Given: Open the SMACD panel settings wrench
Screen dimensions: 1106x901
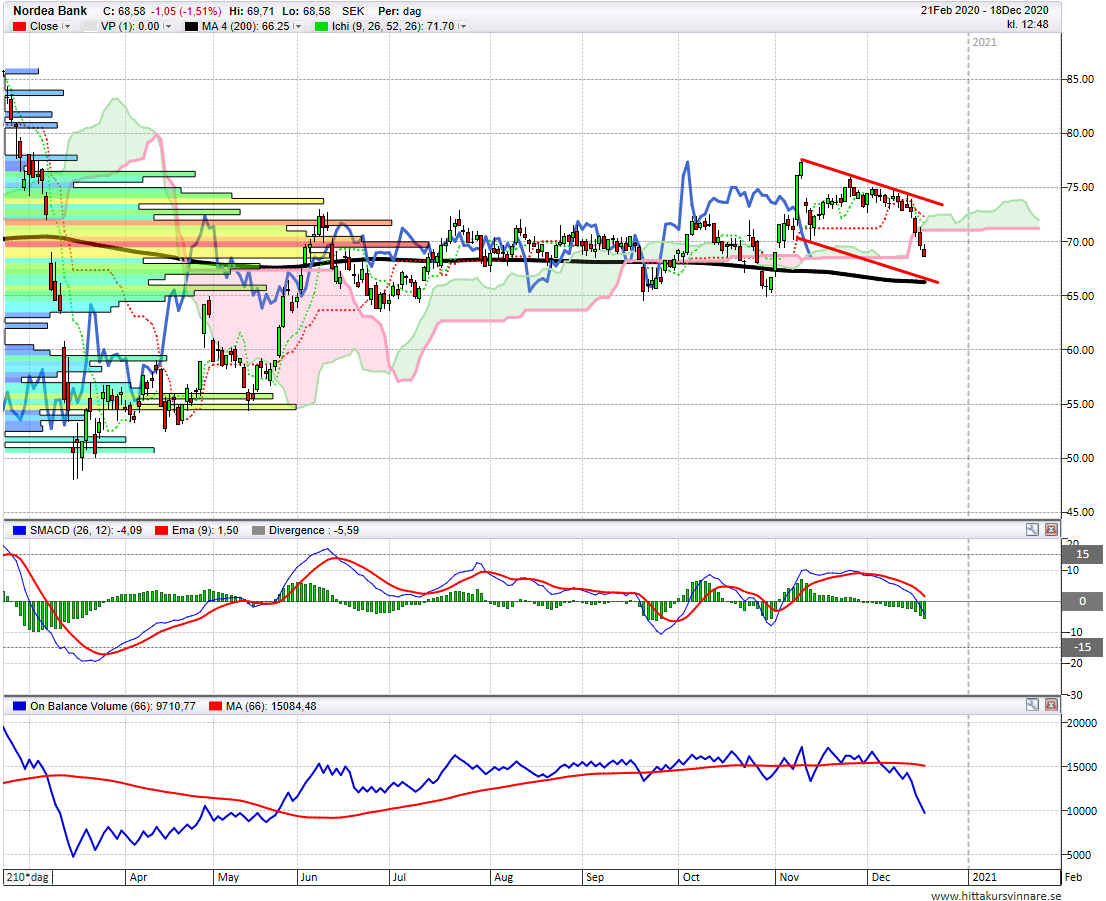Looking at the screenshot, I should point(1032,530).
